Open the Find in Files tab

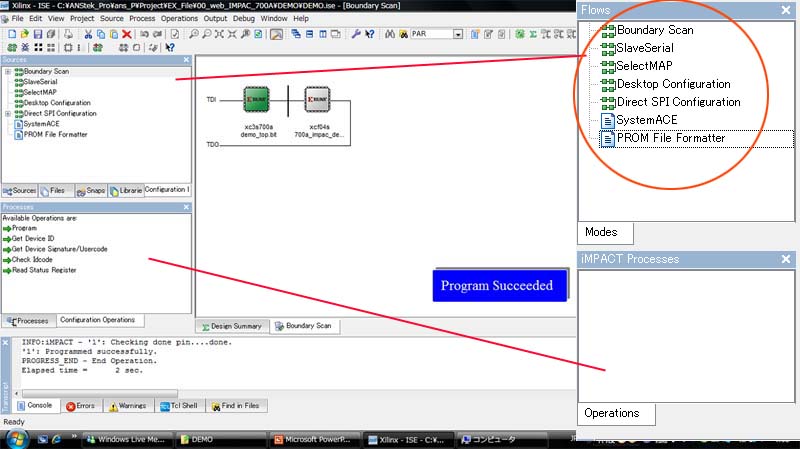[236, 406]
